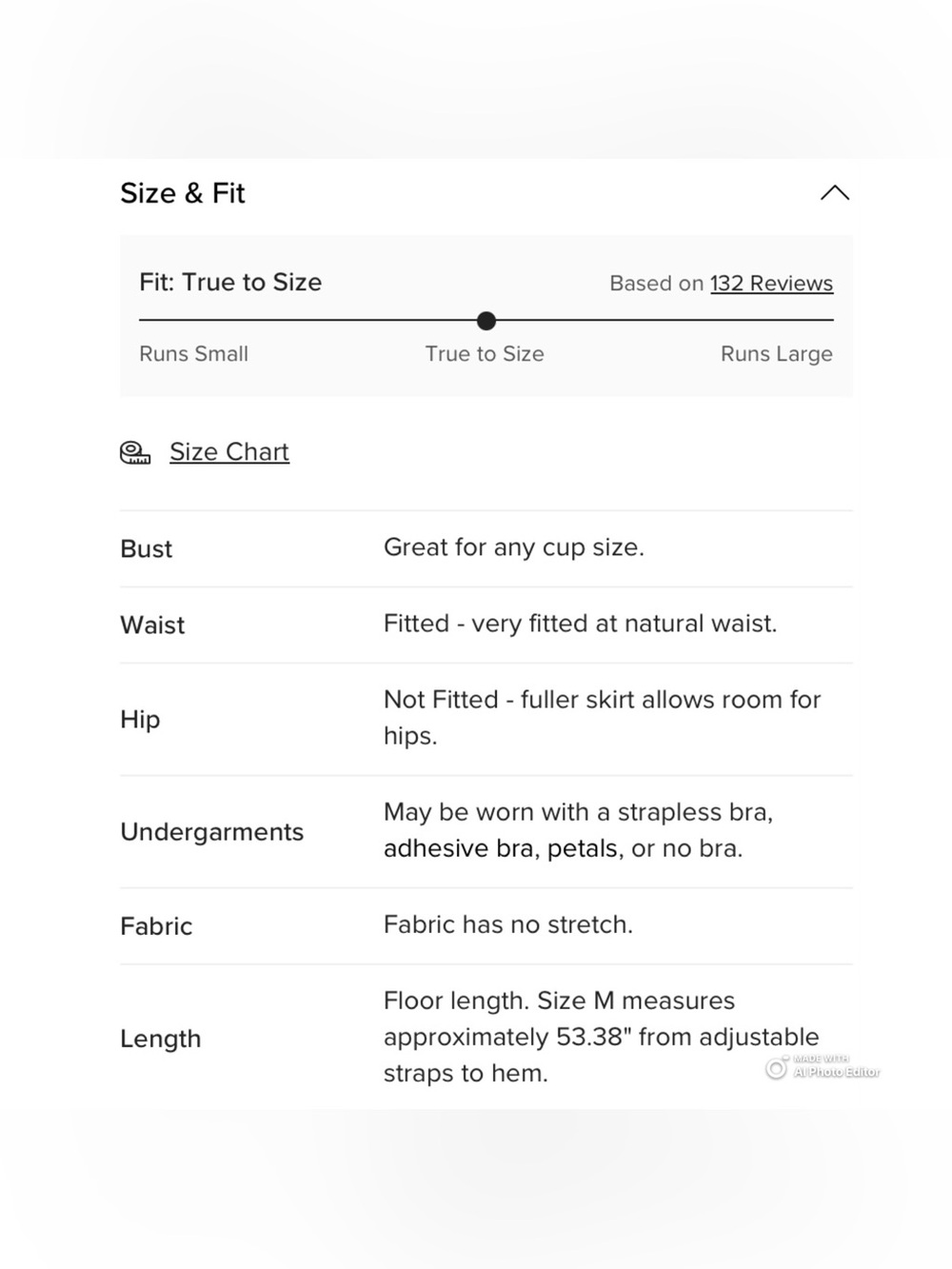
Task: Click the Bust row label
Action: tap(147, 549)
